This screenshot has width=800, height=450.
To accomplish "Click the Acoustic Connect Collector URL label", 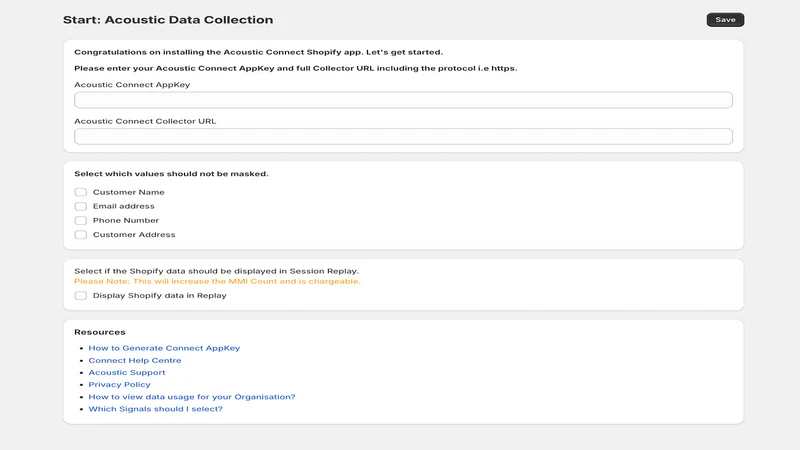I will point(145,121).
